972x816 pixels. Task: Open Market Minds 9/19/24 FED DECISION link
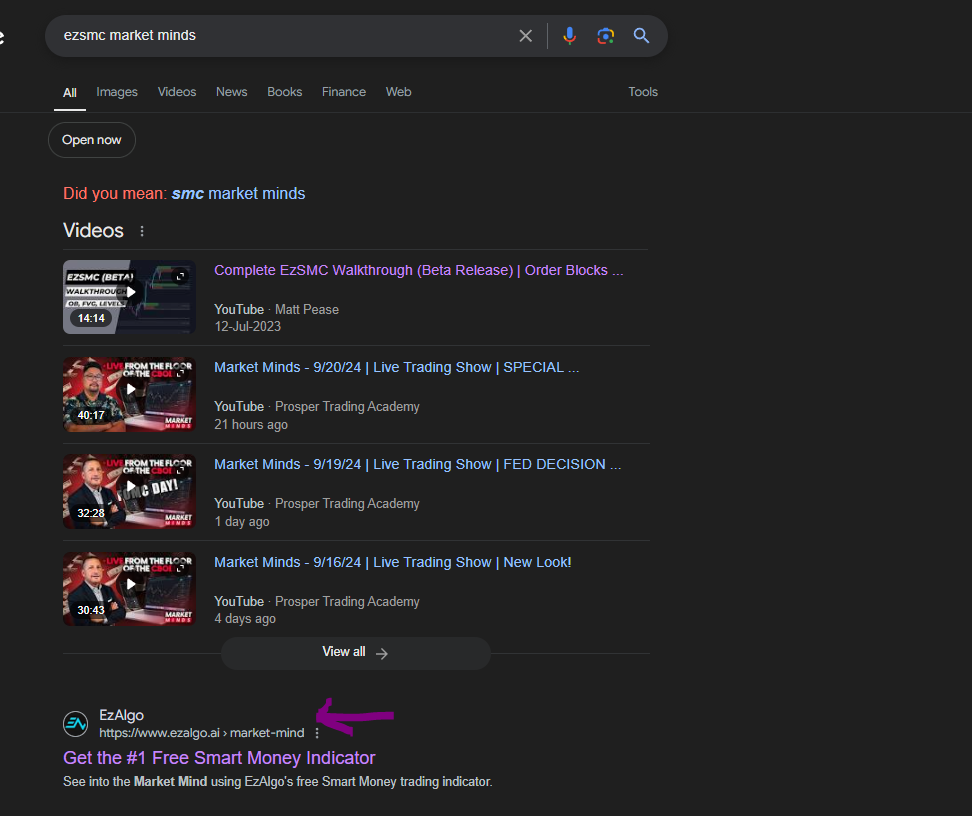[x=418, y=464]
